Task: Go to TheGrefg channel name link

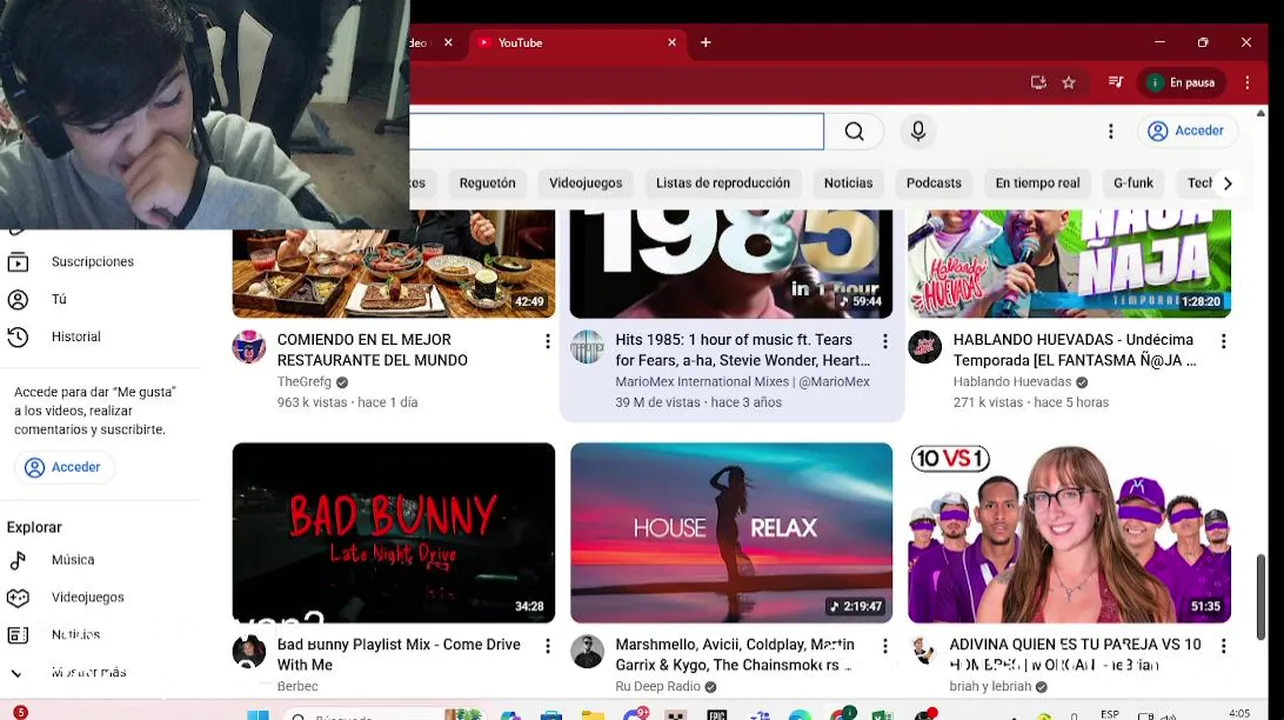Action: pos(304,382)
